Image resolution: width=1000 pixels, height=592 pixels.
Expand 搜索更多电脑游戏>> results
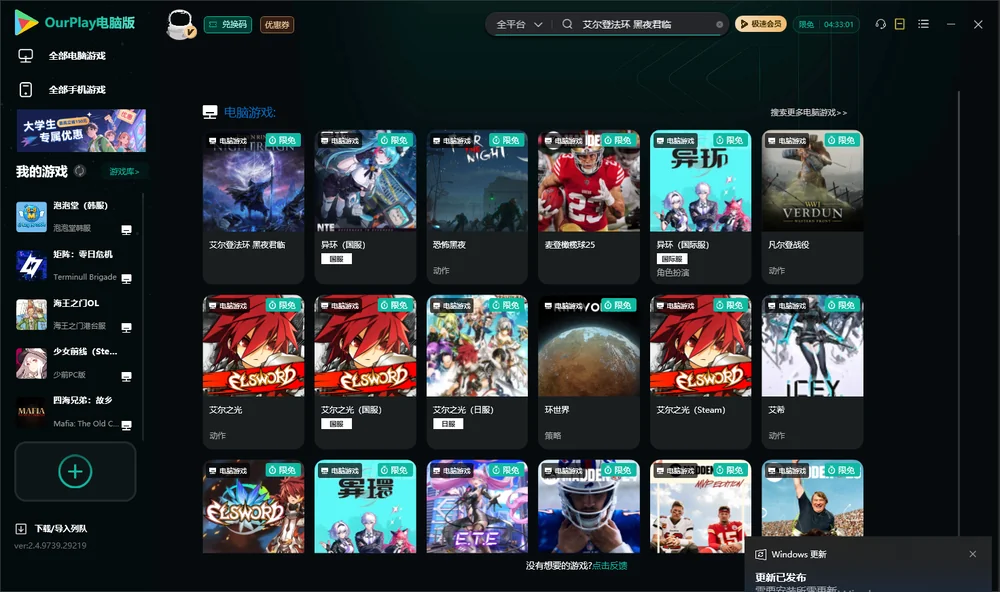point(808,112)
